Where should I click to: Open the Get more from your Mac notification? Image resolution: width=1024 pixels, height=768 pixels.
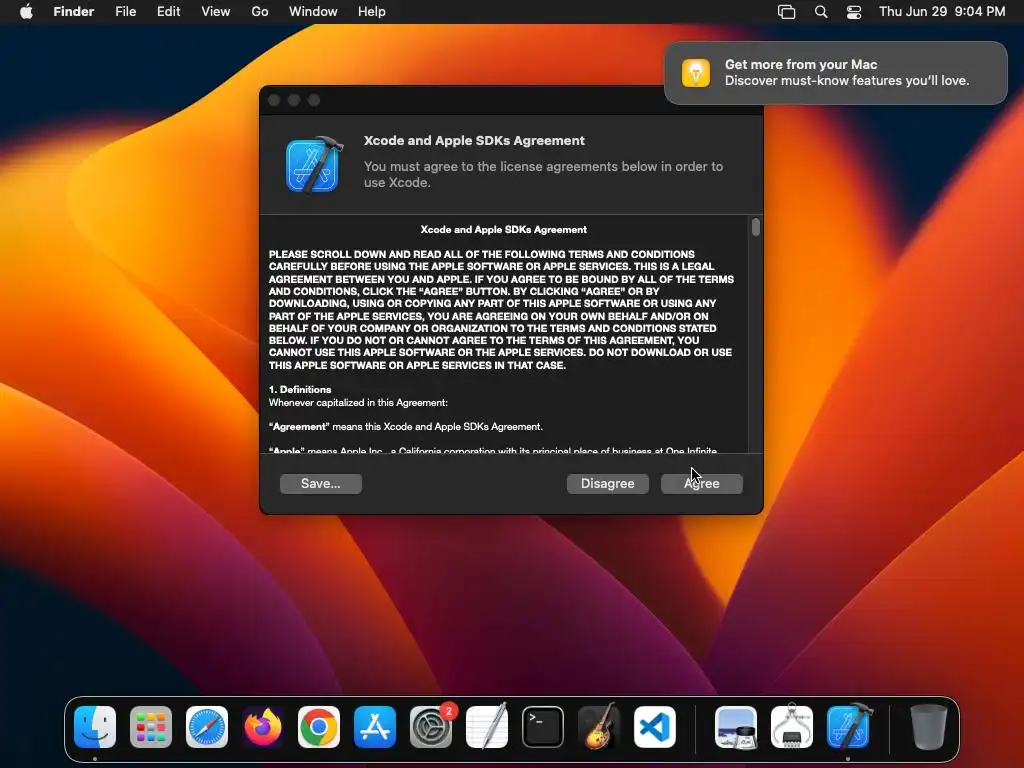pos(836,72)
